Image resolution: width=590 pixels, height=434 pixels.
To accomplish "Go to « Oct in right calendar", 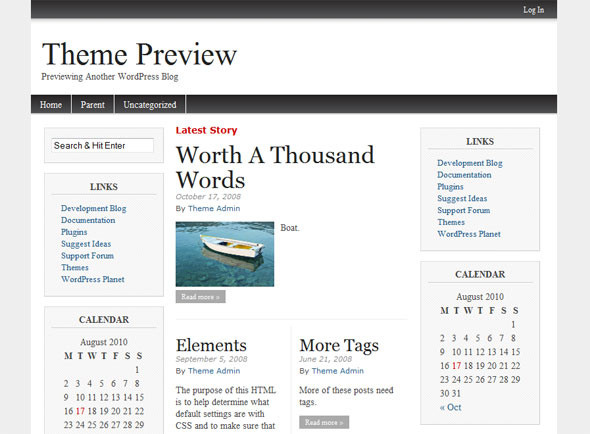I will [450, 407].
